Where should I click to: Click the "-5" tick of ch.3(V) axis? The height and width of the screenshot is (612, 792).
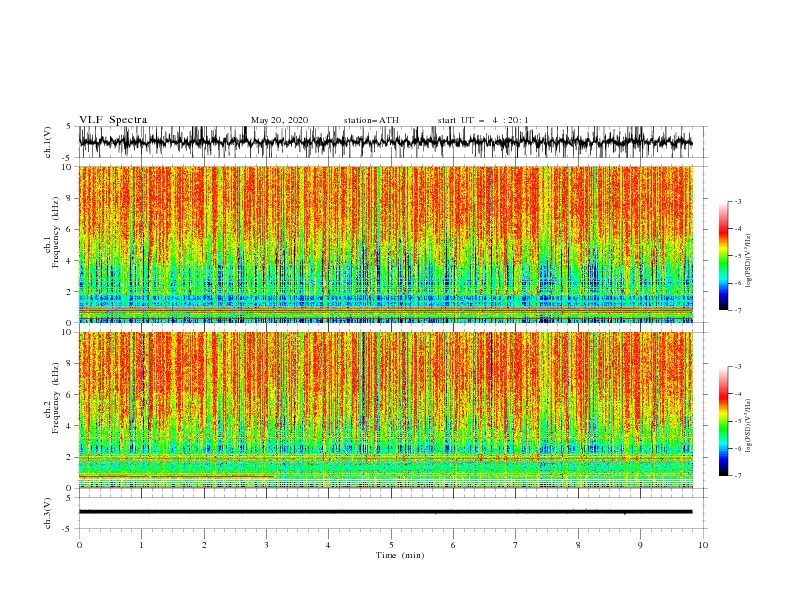pos(68,529)
